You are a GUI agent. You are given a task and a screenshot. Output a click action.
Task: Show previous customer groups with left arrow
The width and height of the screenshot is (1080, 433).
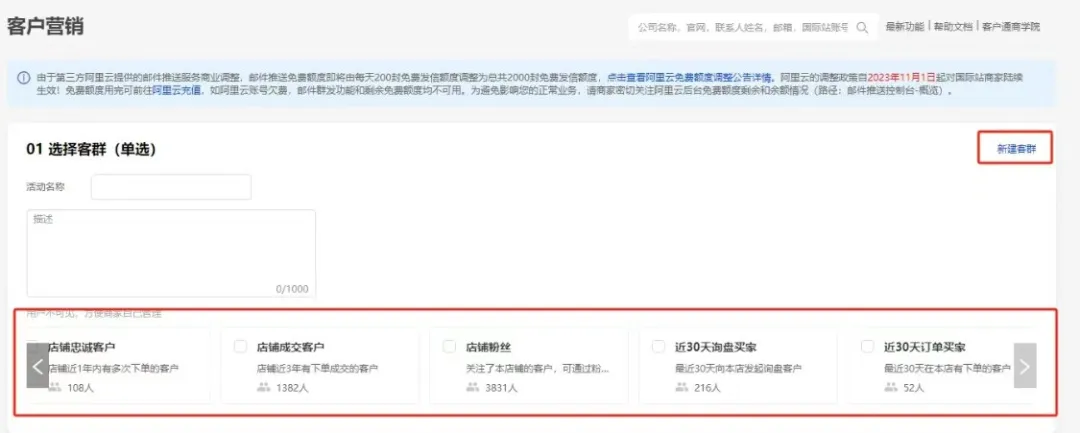click(x=38, y=366)
